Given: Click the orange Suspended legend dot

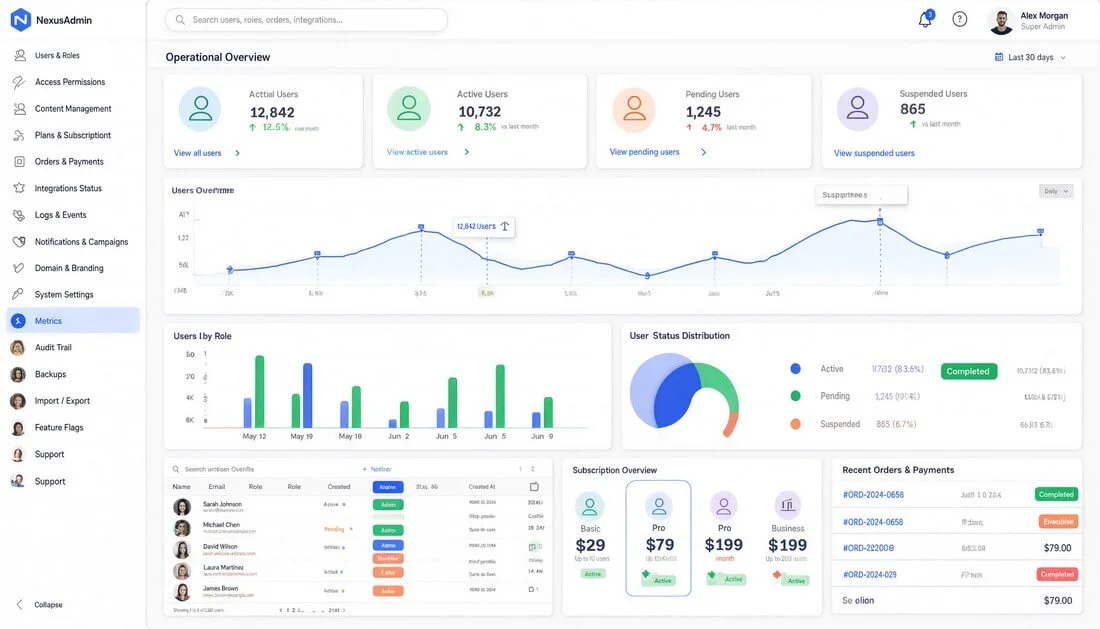Looking at the screenshot, I should coord(795,424).
